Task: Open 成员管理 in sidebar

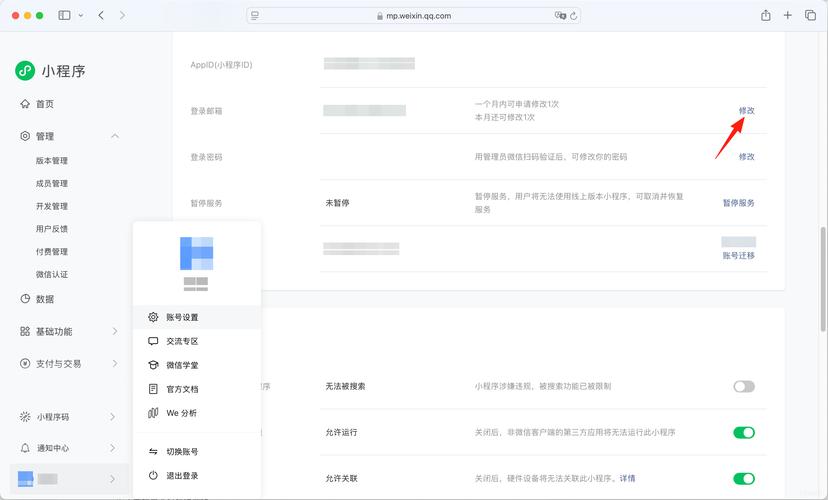Action: 52,183
